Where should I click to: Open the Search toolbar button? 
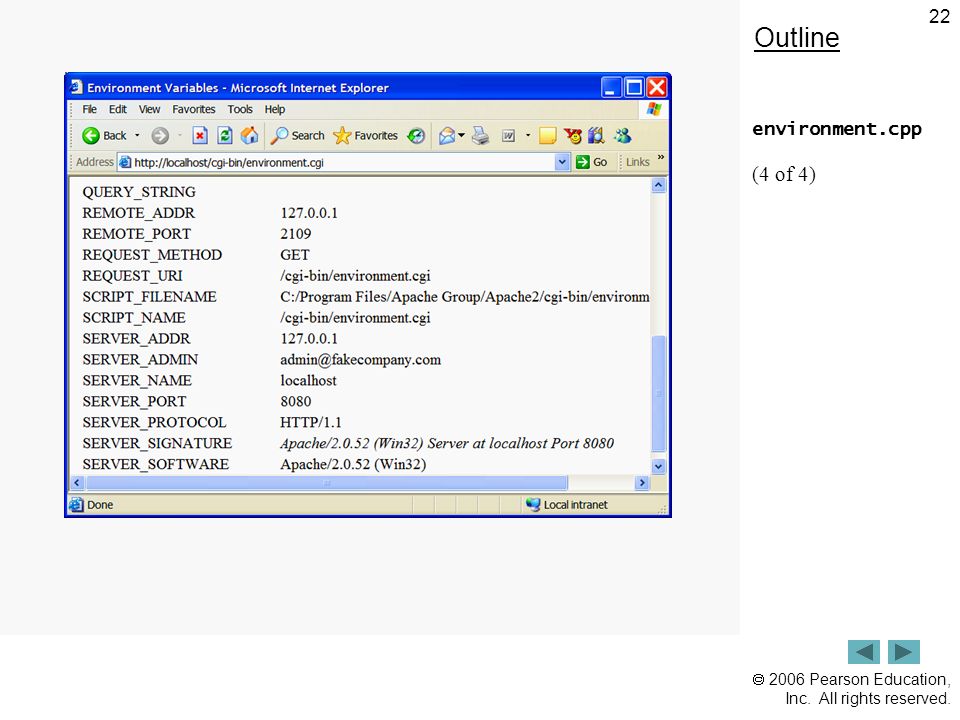(x=298, y=135)
